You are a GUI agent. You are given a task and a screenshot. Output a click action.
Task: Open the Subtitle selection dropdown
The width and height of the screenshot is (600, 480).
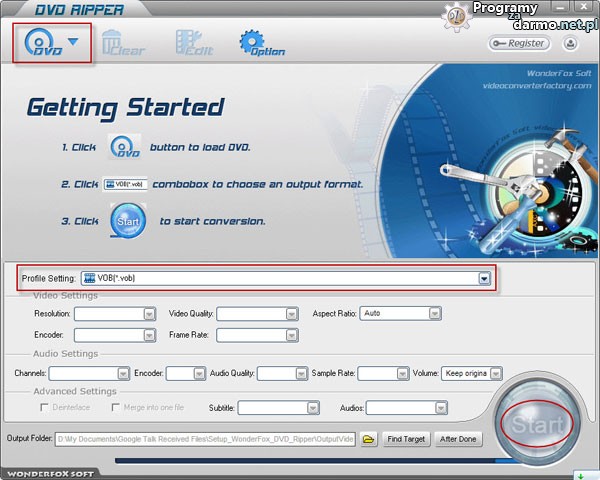(314, 408)
